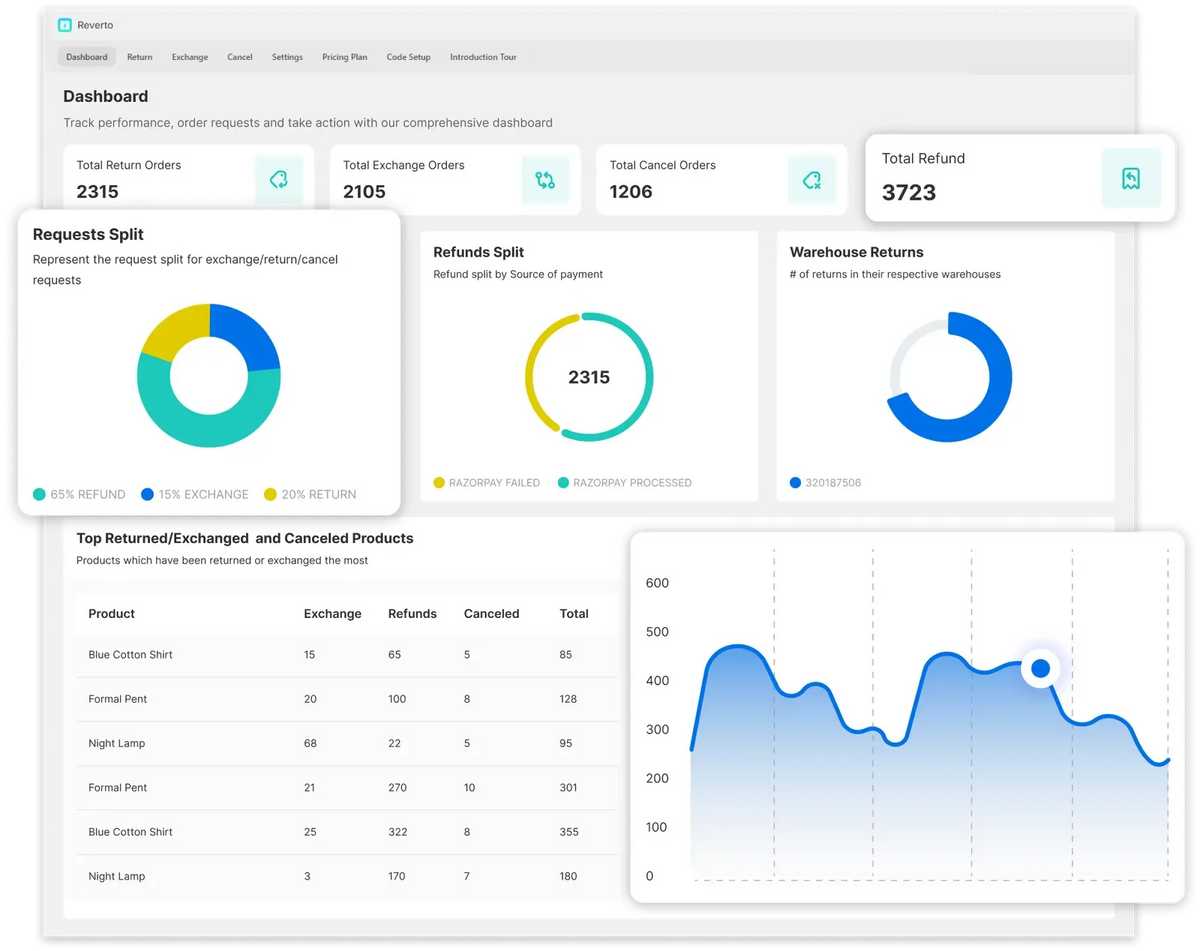
Task: Click the Total Exchange Orders value 2105
Action: [364, 191]
